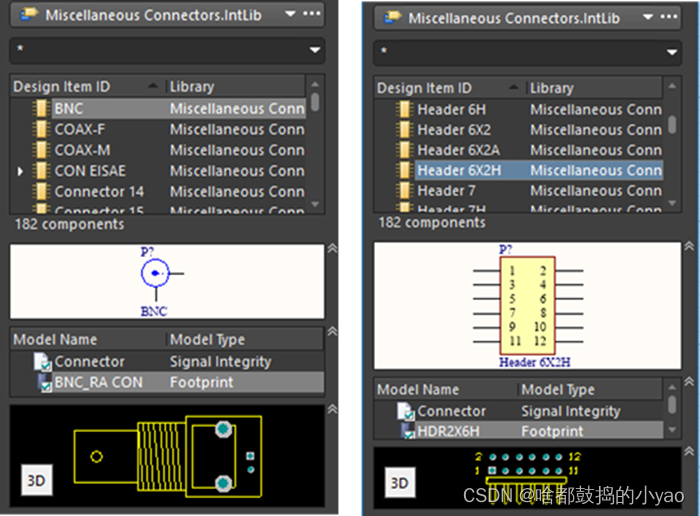Viewport: 700px width, 516px height.
Task: Toggle 3D view of BNC footprint preview
Action: pos(35,480)
